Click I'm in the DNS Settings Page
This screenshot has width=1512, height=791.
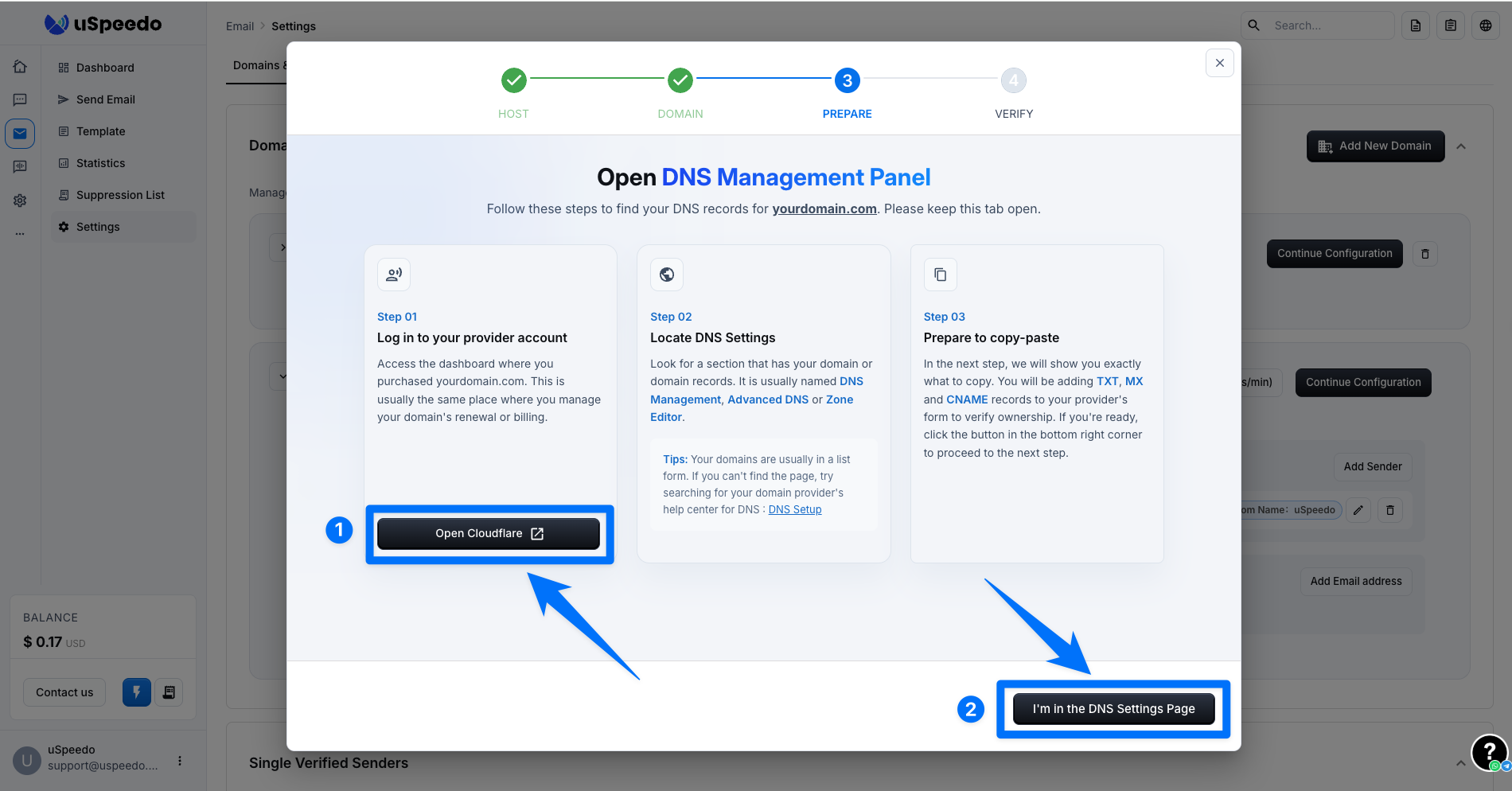pyautogui.click(x=1113, y=709)
